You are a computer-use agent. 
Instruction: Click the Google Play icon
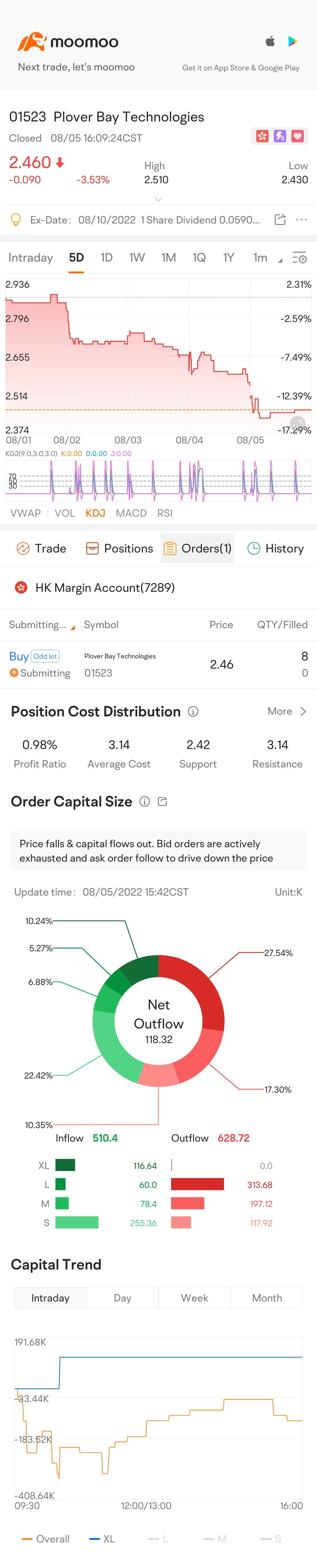[293, 41]
